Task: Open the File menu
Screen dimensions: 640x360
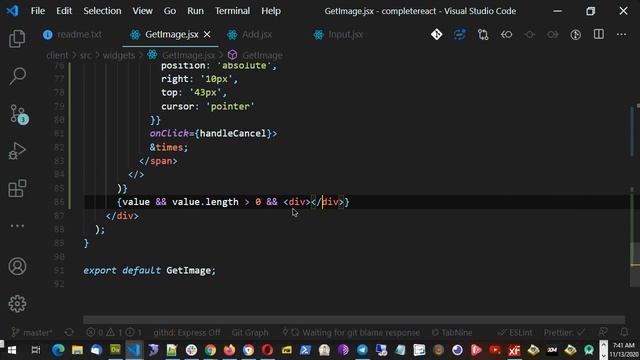Action: click(x=38, y=11)
